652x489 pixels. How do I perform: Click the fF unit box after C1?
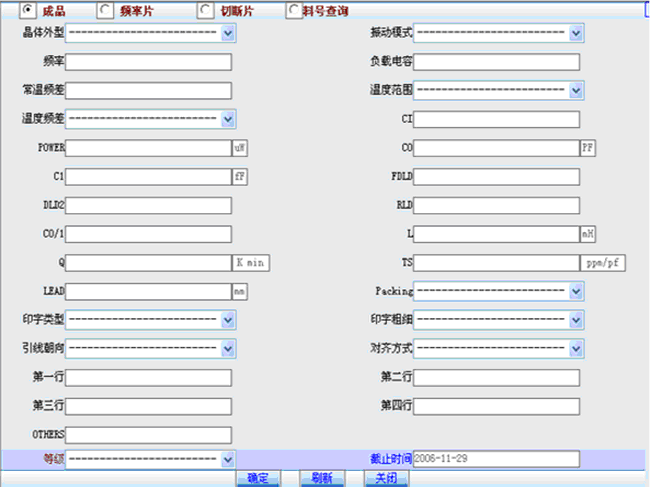(x=240, y=177)
